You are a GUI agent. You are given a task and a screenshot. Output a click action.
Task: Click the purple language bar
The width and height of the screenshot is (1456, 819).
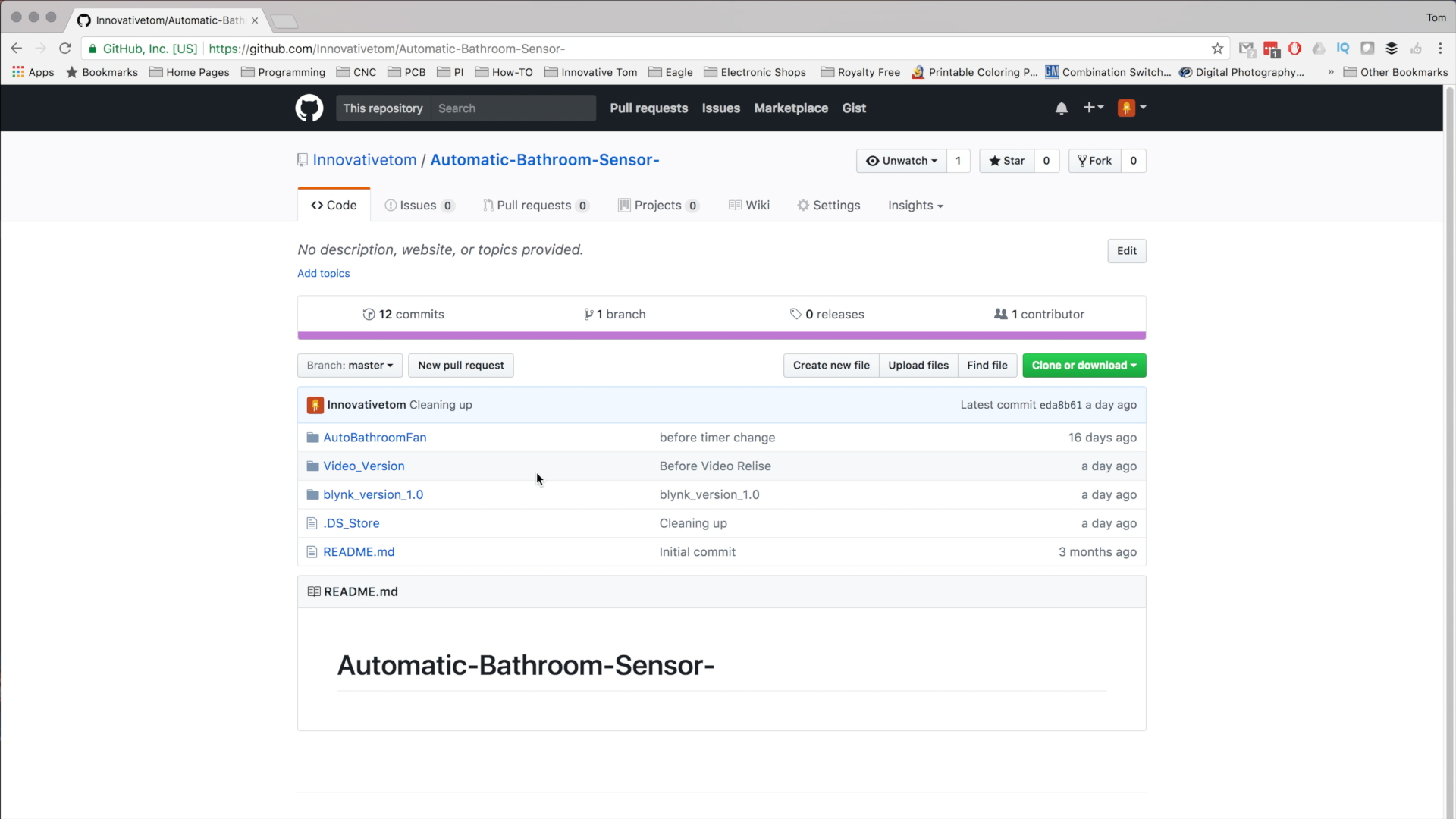click(x=720, y=335)
